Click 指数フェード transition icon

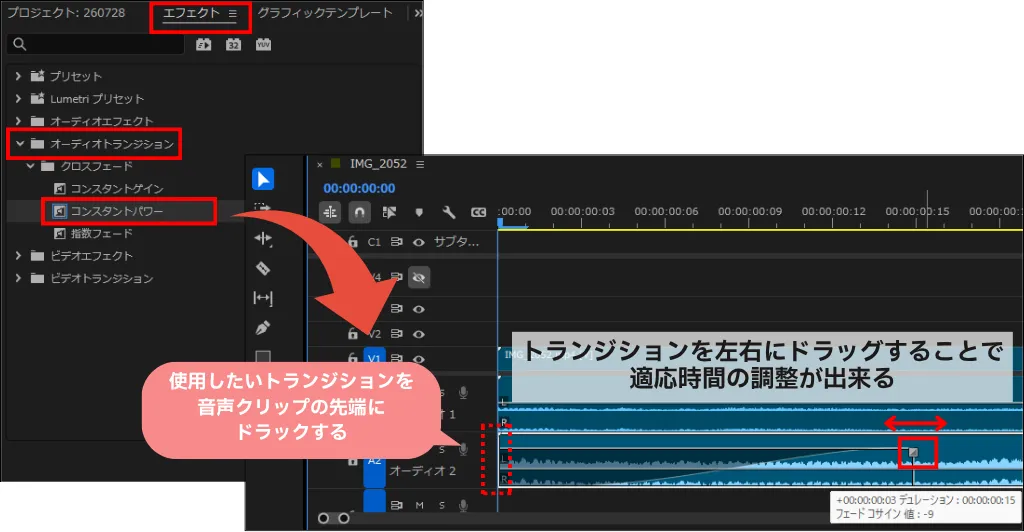coord(59,233)
